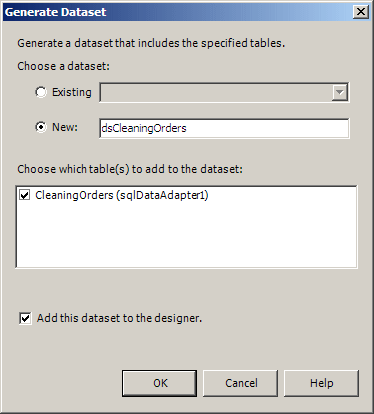Click the Generate a dataset description text

point(151,43)
